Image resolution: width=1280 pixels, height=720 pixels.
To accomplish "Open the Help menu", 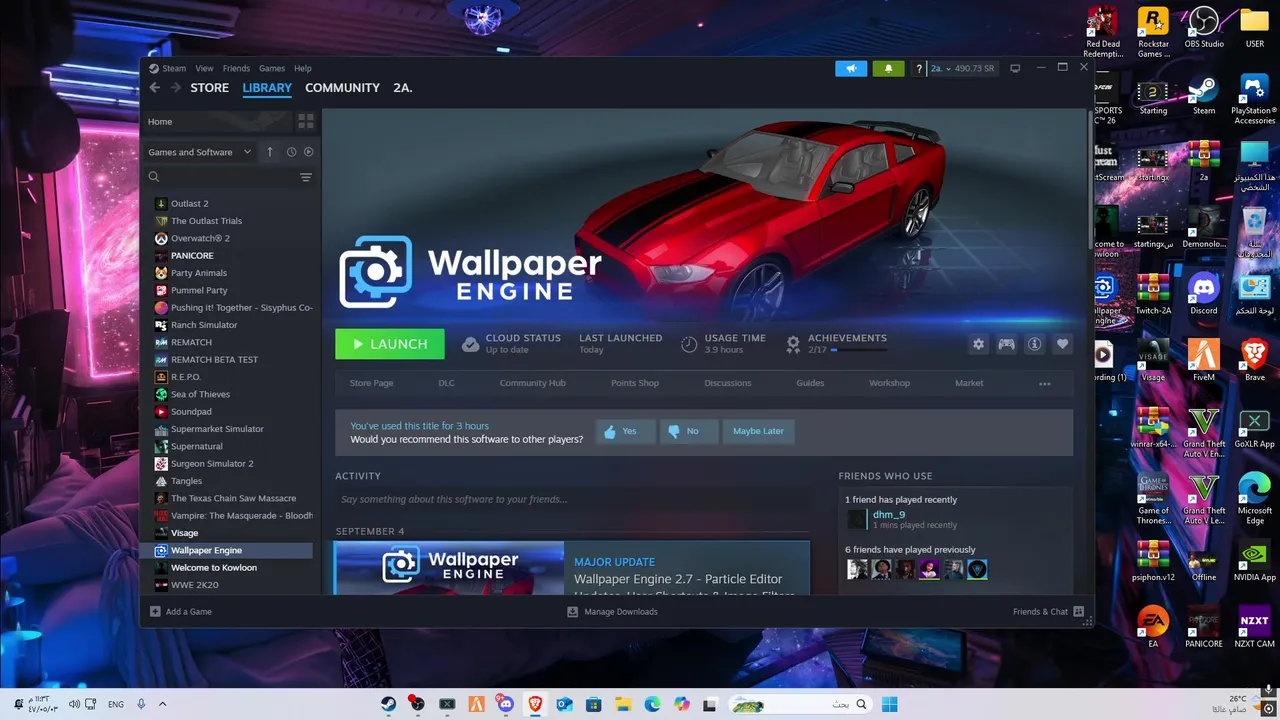I will tap(303, 68).
